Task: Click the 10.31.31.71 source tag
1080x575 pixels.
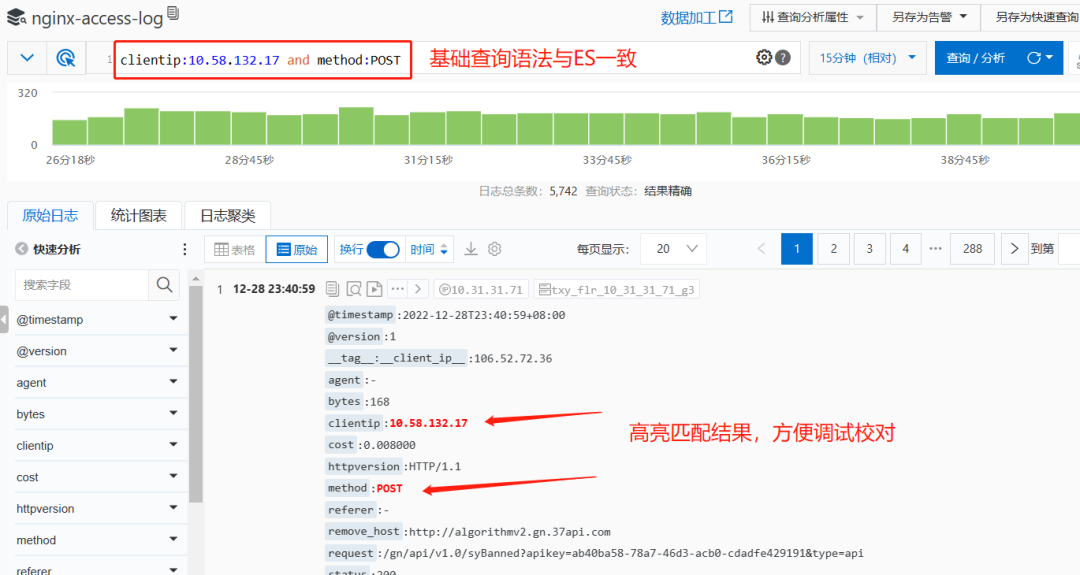Action: 481,290
